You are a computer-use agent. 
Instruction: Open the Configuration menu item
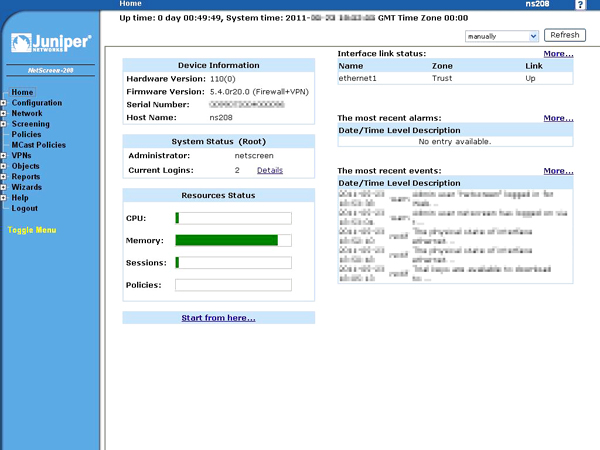coord(37,103)
